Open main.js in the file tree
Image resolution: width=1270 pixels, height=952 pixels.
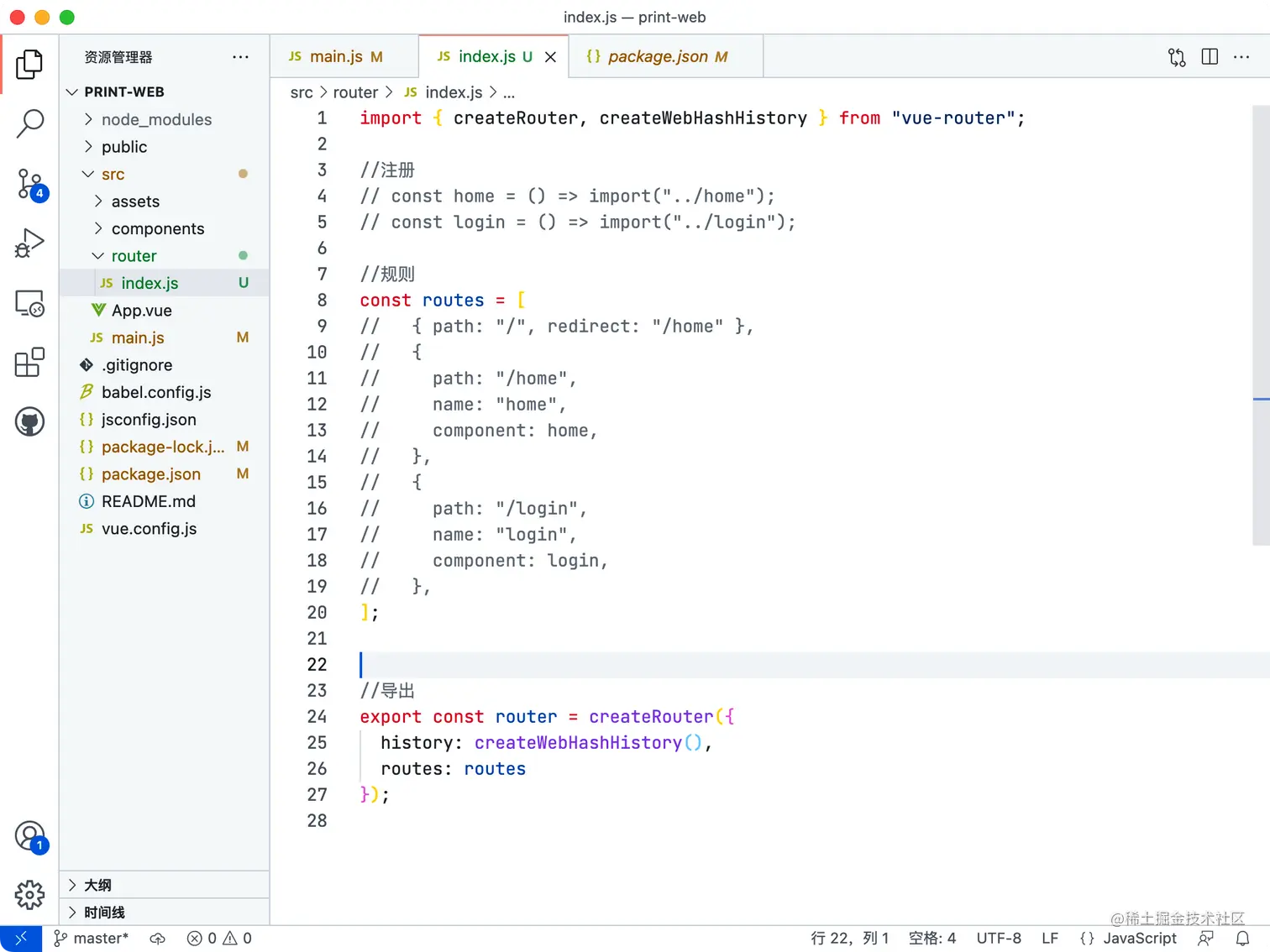(x=165, y=337)
